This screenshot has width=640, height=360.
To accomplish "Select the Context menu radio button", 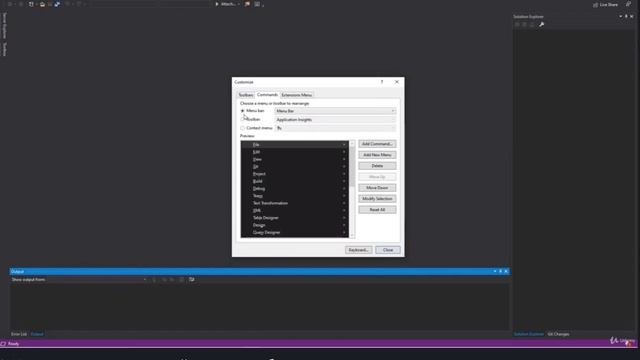I will pyautogui.click(x=242, y=128).
